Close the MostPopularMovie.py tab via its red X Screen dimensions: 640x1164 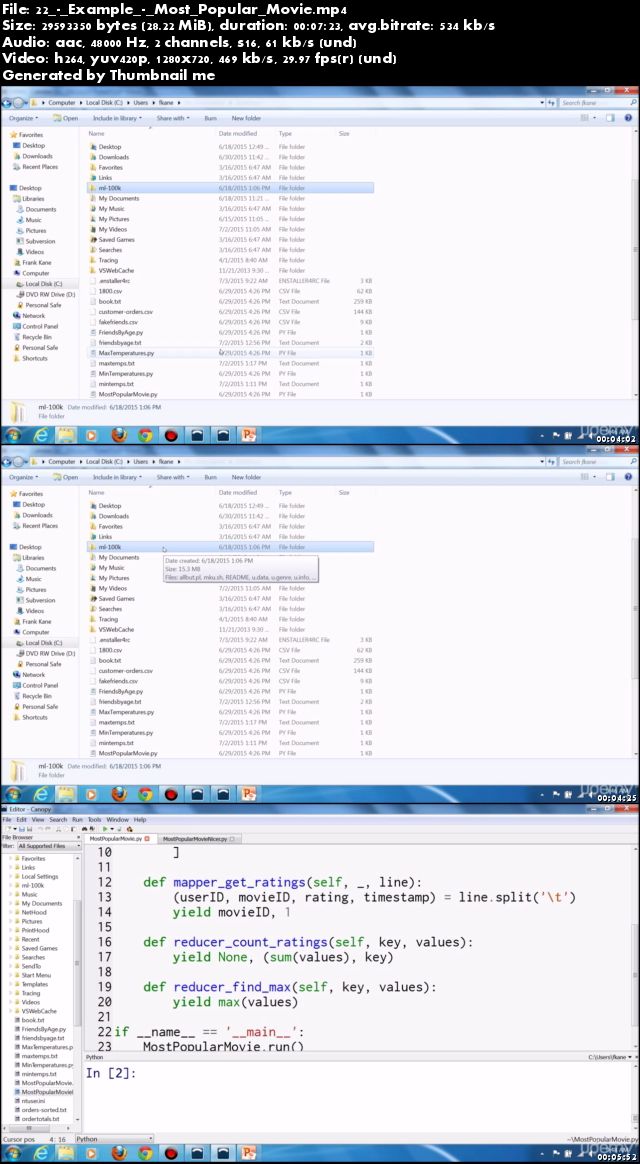(147, 838)
